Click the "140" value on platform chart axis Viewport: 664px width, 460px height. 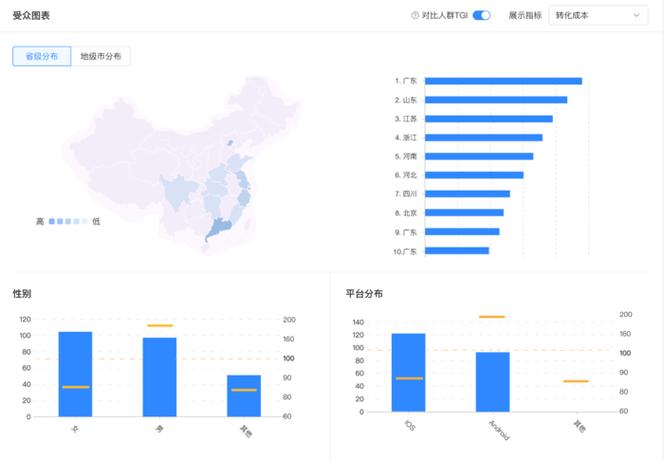358,322
